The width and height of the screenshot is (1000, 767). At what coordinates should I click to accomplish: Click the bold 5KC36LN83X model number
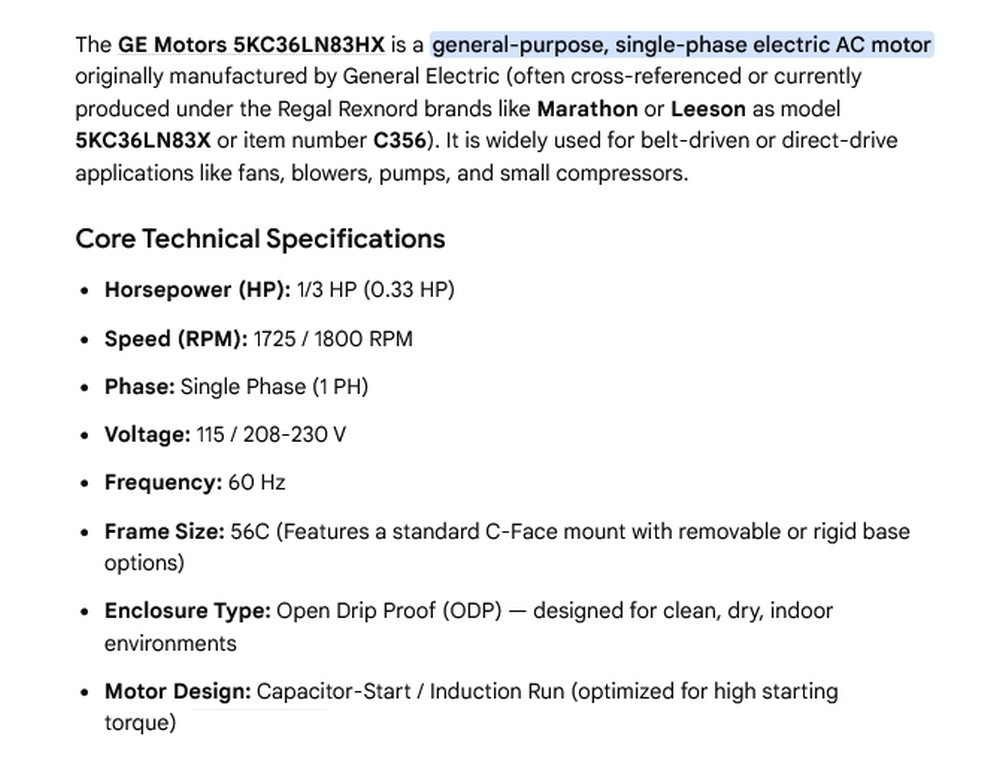(x=143, y=140)
